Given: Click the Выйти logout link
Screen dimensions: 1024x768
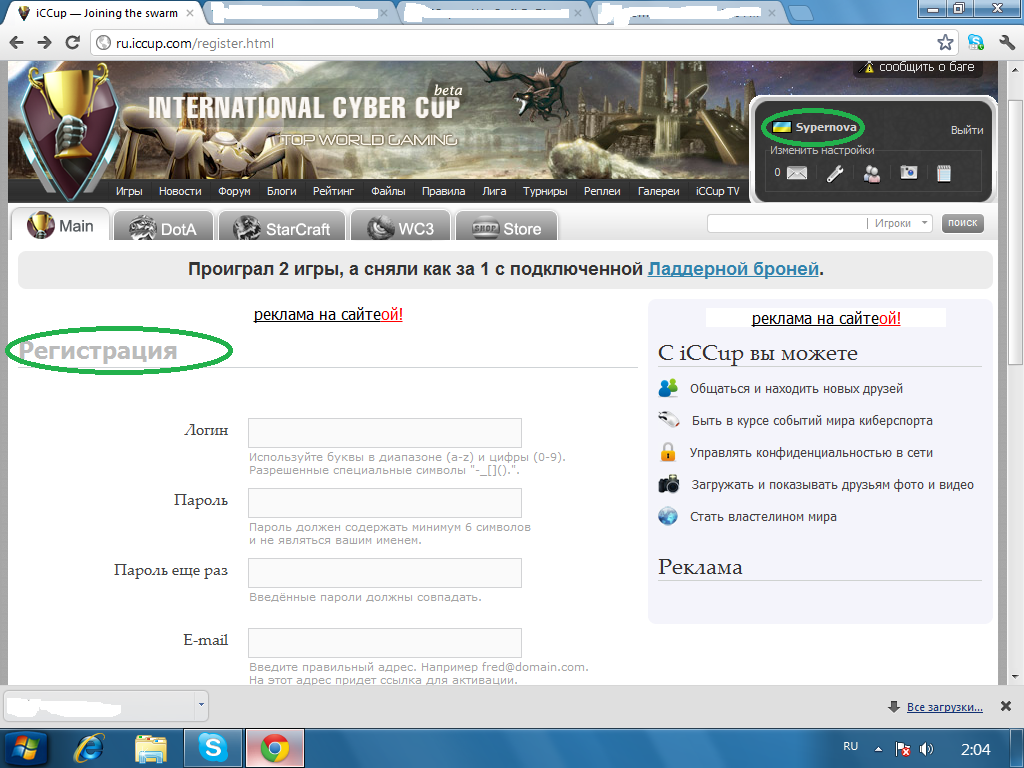Looking at the screenshot, I should (x=967, y=130).
